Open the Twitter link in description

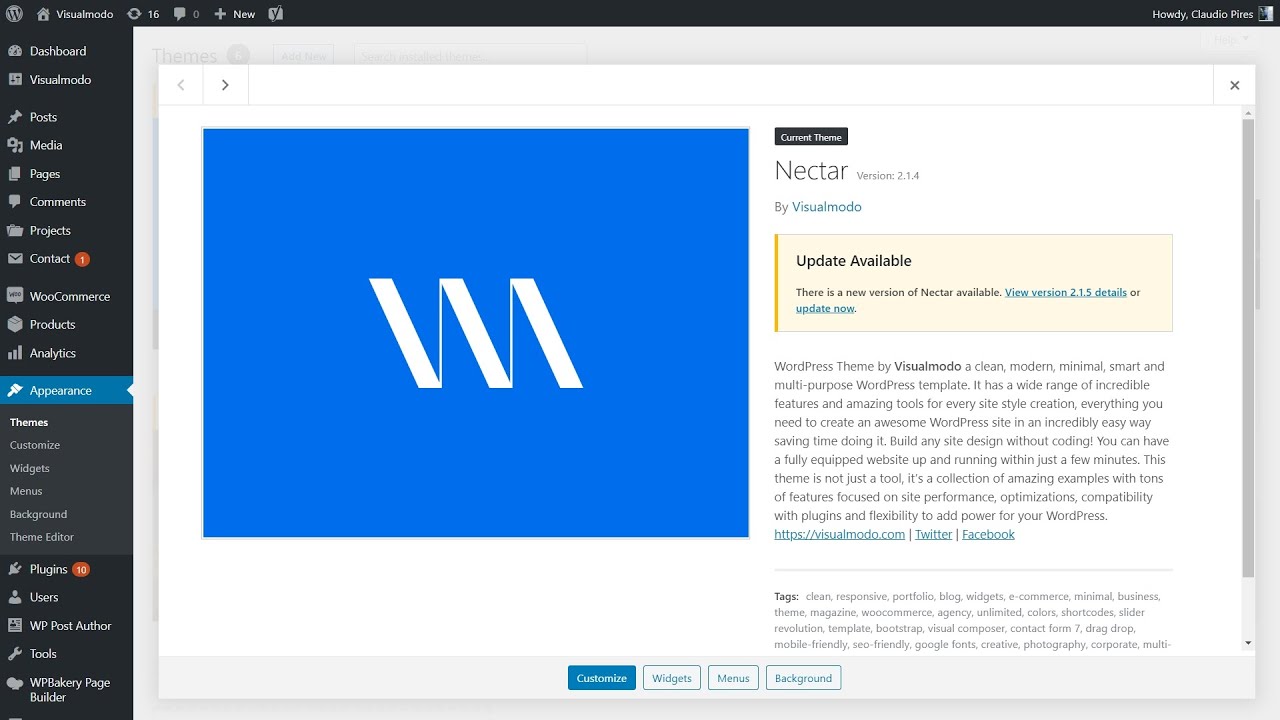(x=933, y=534)
